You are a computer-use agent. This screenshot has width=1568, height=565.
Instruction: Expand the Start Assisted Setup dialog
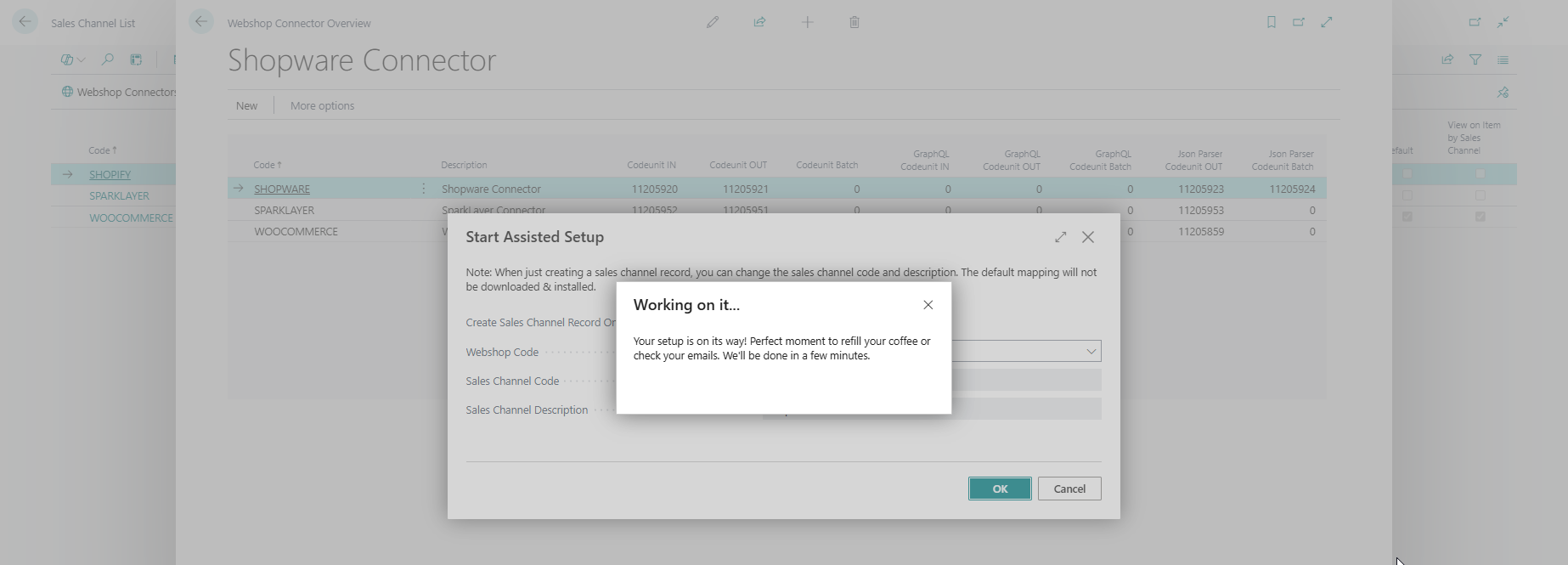pos(1061,237)
